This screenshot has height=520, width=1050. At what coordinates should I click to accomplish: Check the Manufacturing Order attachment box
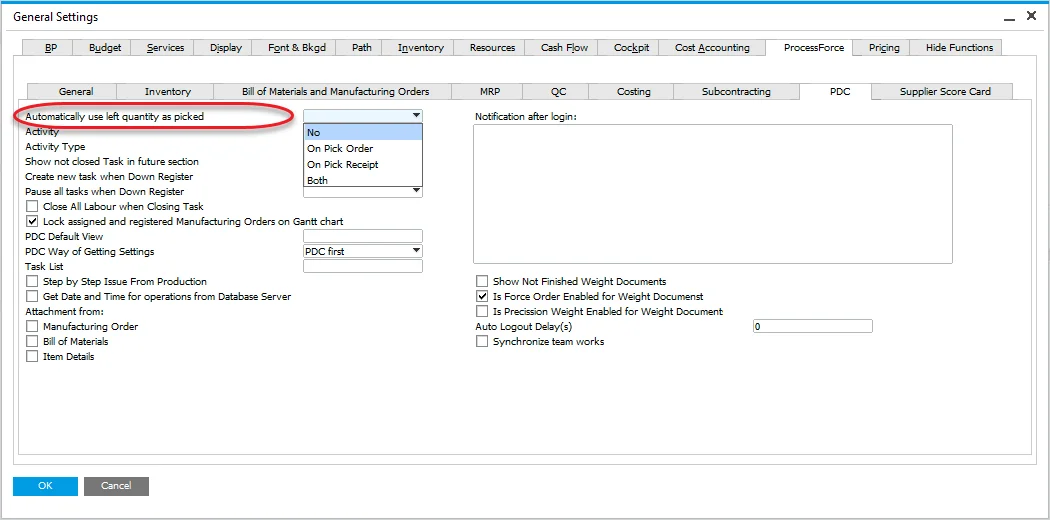point(33,327)
